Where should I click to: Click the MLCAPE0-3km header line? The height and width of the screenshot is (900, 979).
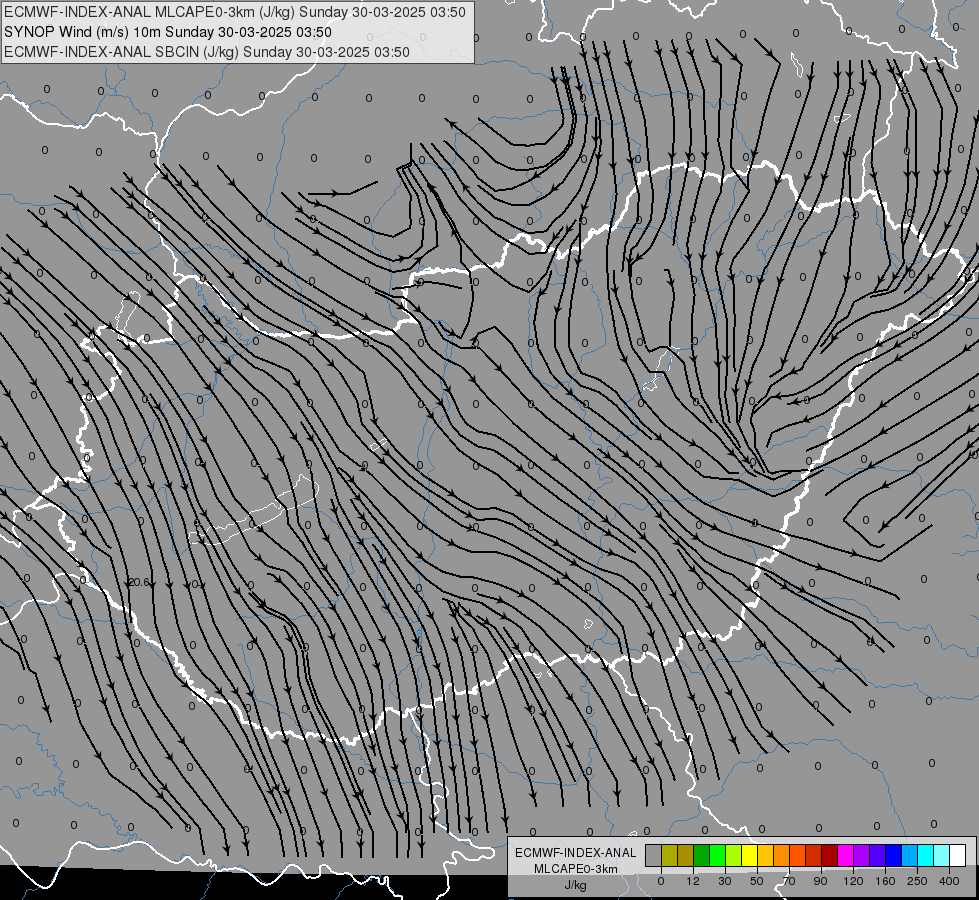pyautogui.click(x=235, y=12)
